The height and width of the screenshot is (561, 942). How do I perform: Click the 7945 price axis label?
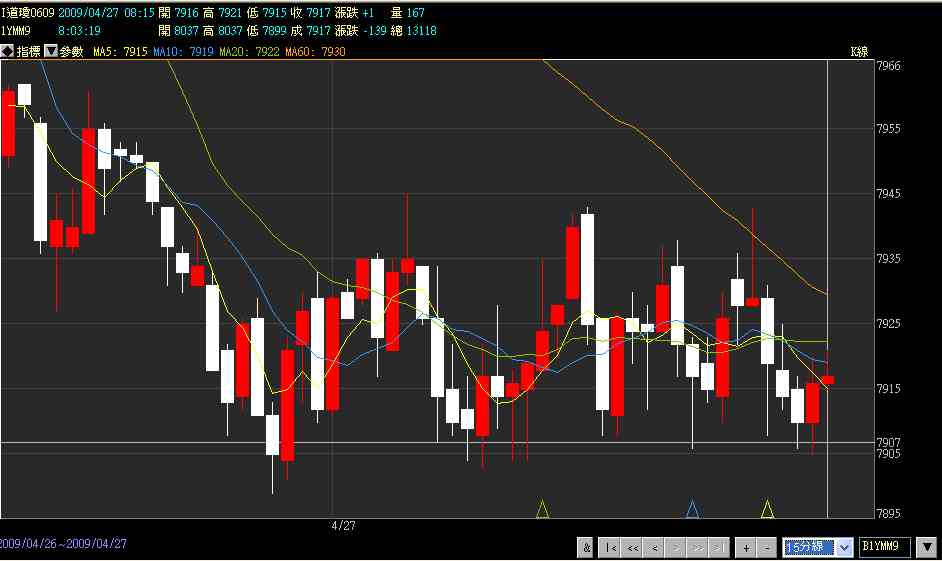(889, 193)
